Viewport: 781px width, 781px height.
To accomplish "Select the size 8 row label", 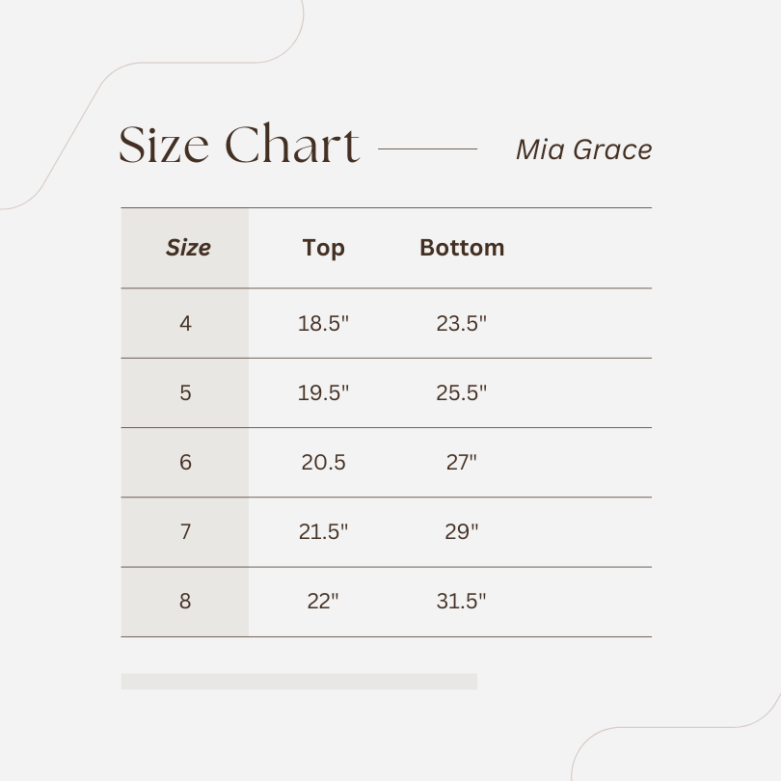I will pyautogui.click(x=185, y=601).
